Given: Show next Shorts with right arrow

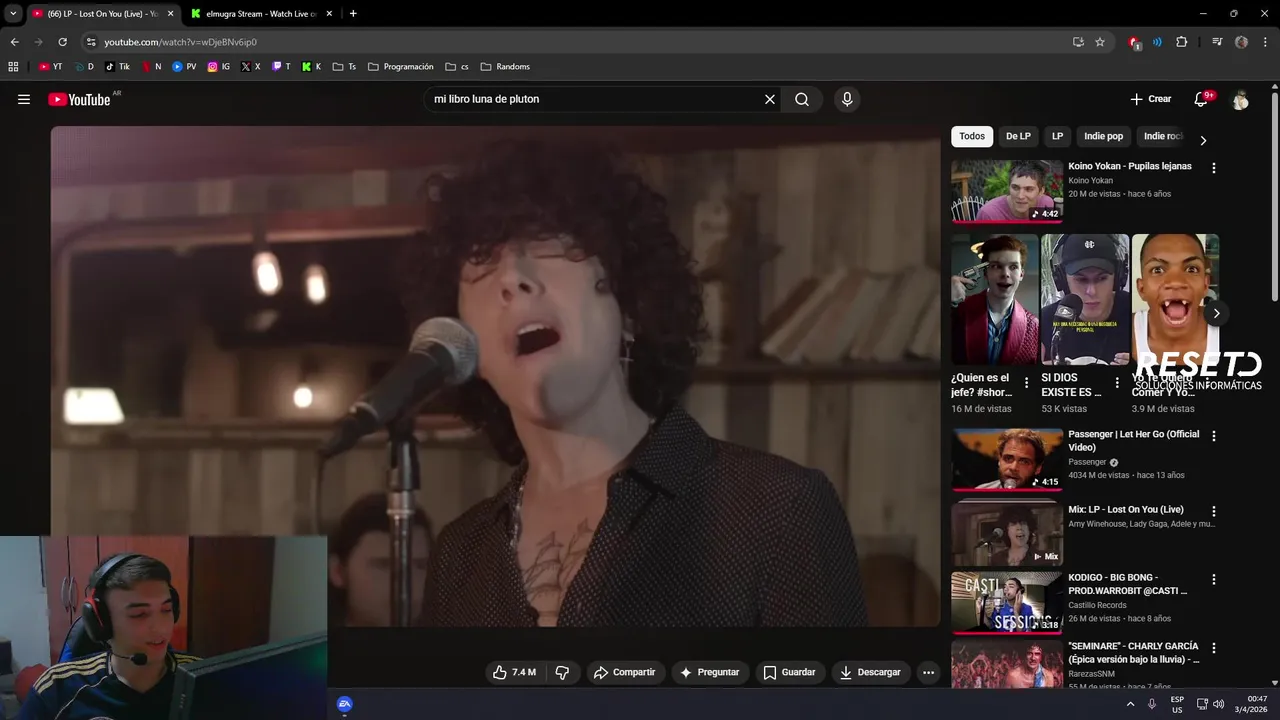Looking at the screenshot, I should point(1216,313).
